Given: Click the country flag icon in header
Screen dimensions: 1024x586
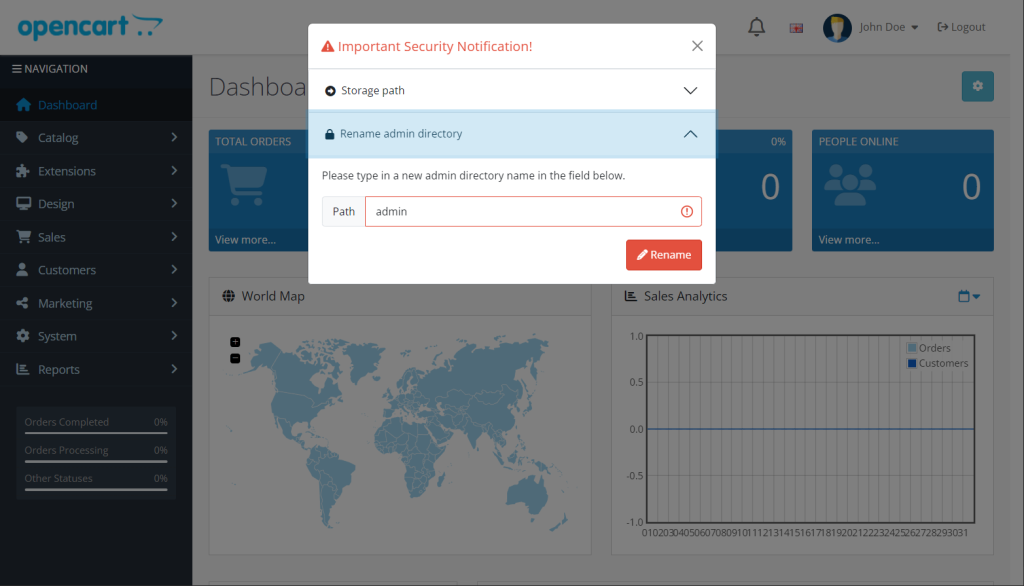Looking at the screenshot, I should pyautogui.click(x=795, y=27).
